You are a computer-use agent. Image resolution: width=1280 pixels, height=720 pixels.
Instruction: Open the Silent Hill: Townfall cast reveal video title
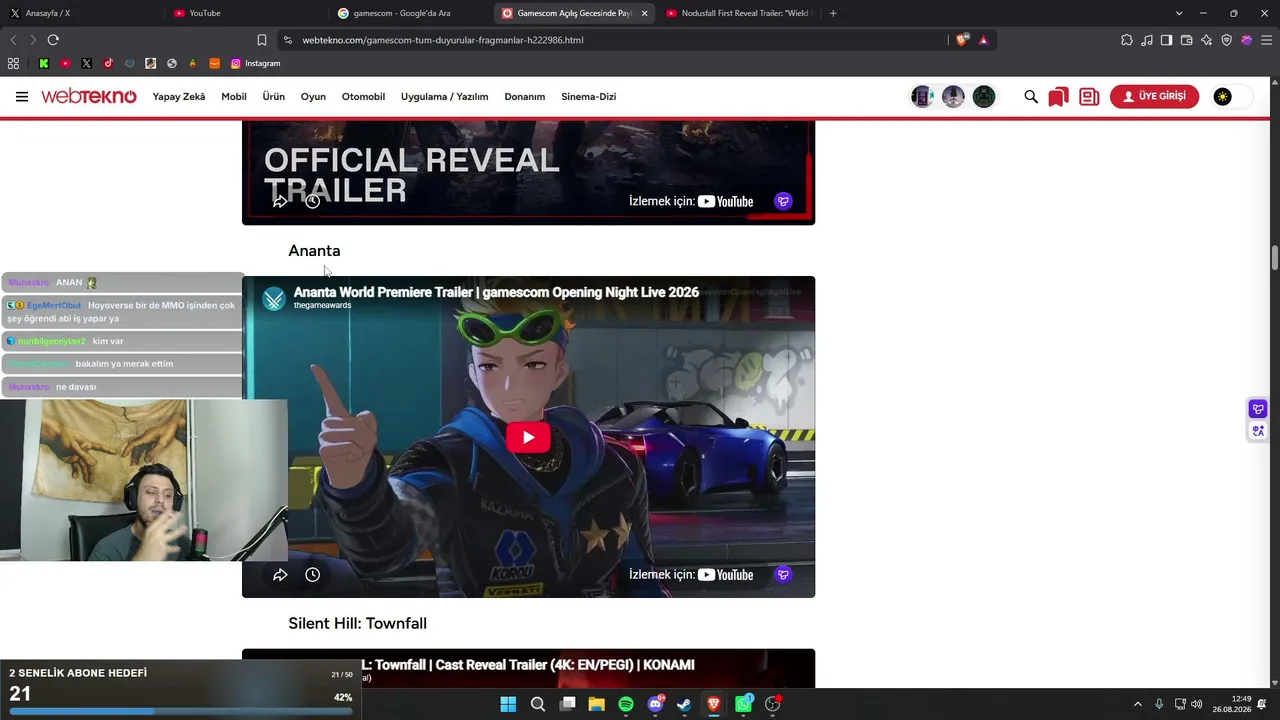[x=528, y=665]
